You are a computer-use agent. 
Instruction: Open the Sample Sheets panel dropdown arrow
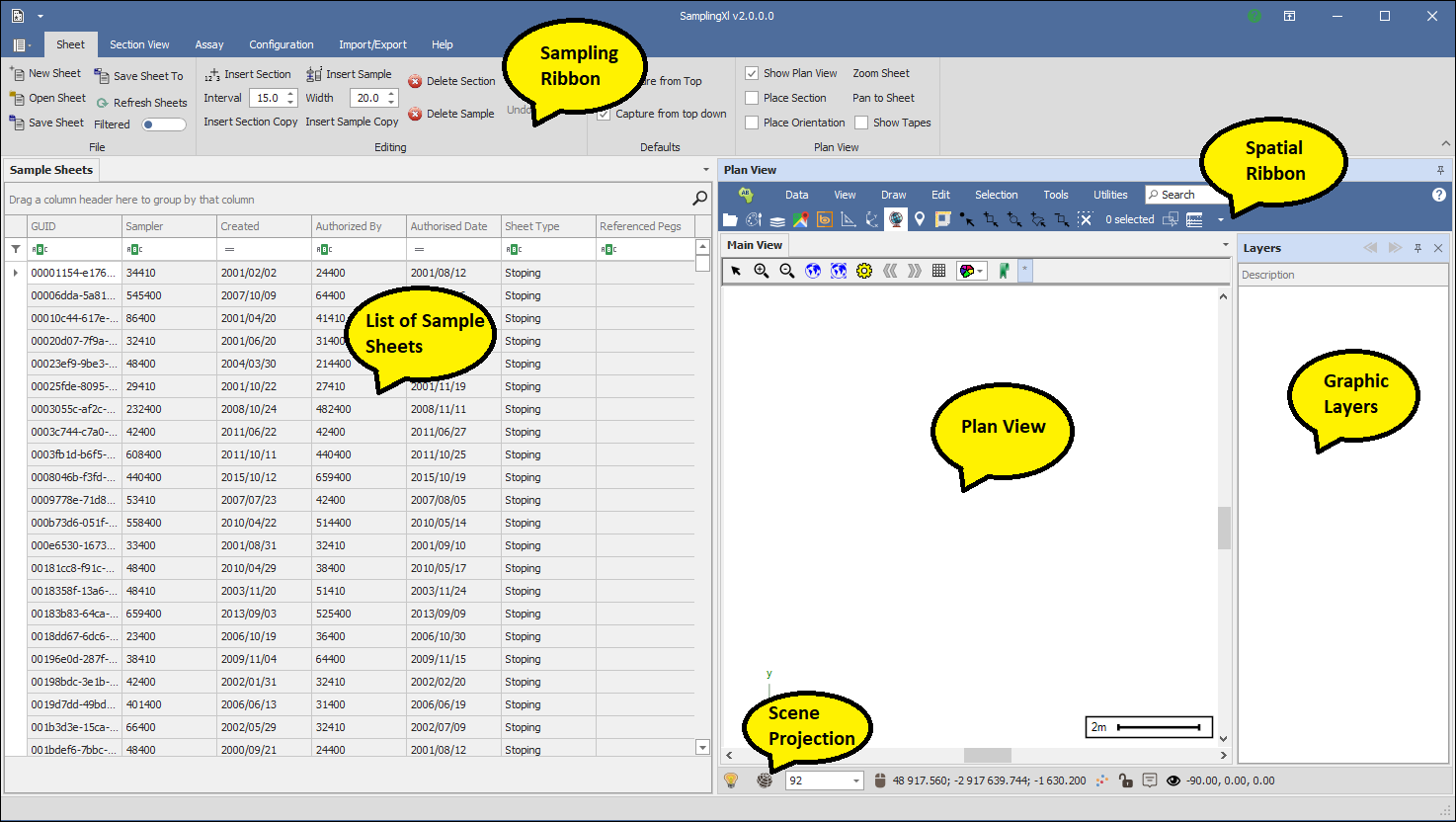click(705, 170)
